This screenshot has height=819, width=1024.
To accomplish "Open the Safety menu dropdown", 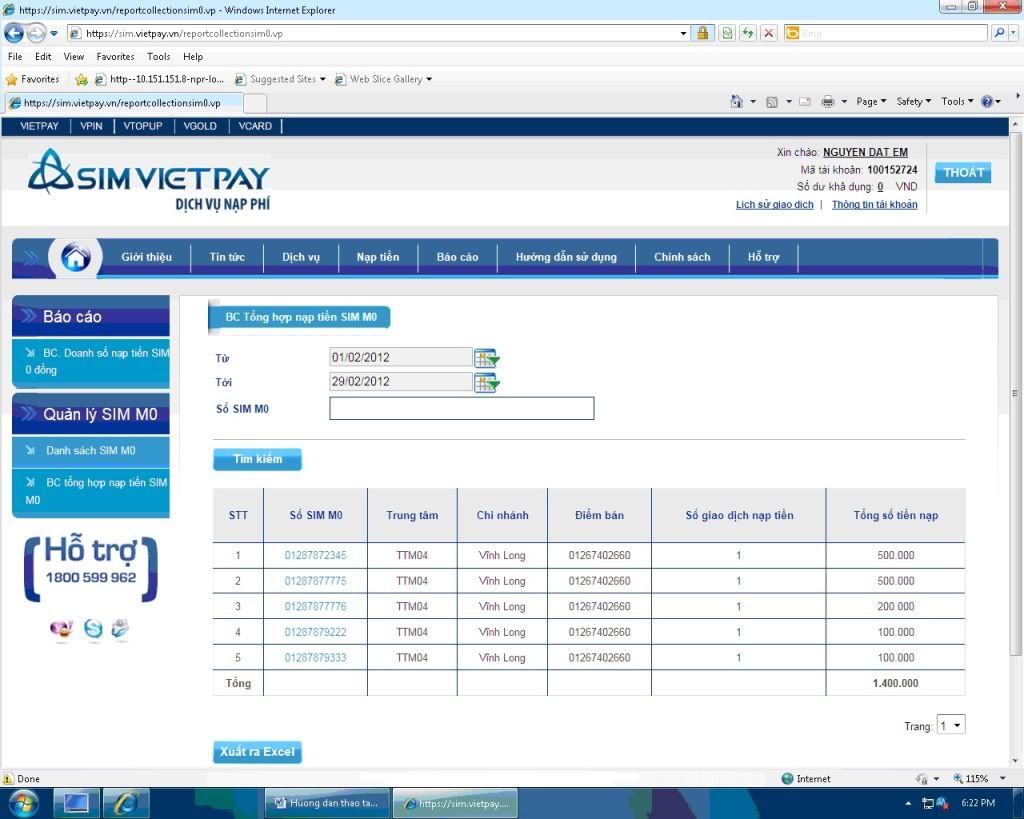I will pos(913,101).
